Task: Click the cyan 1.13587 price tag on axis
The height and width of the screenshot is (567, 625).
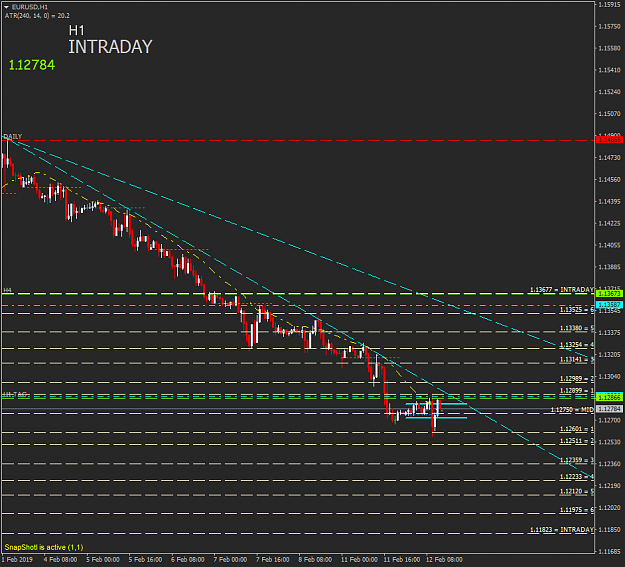Action: point(609,305)
